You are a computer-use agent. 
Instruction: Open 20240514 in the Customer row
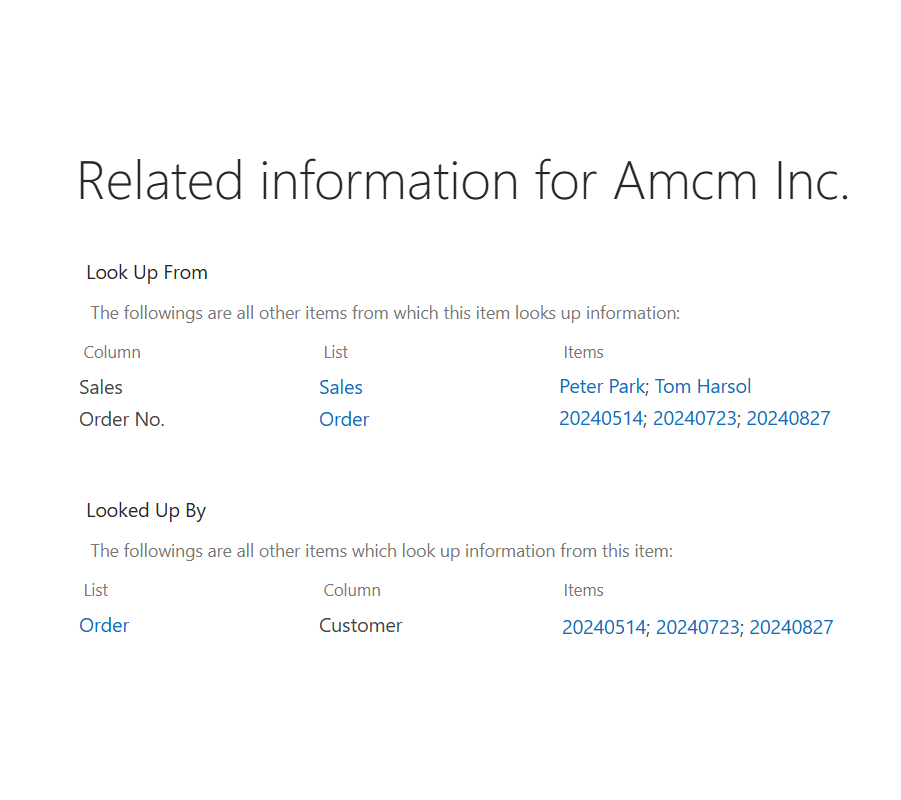603,628
